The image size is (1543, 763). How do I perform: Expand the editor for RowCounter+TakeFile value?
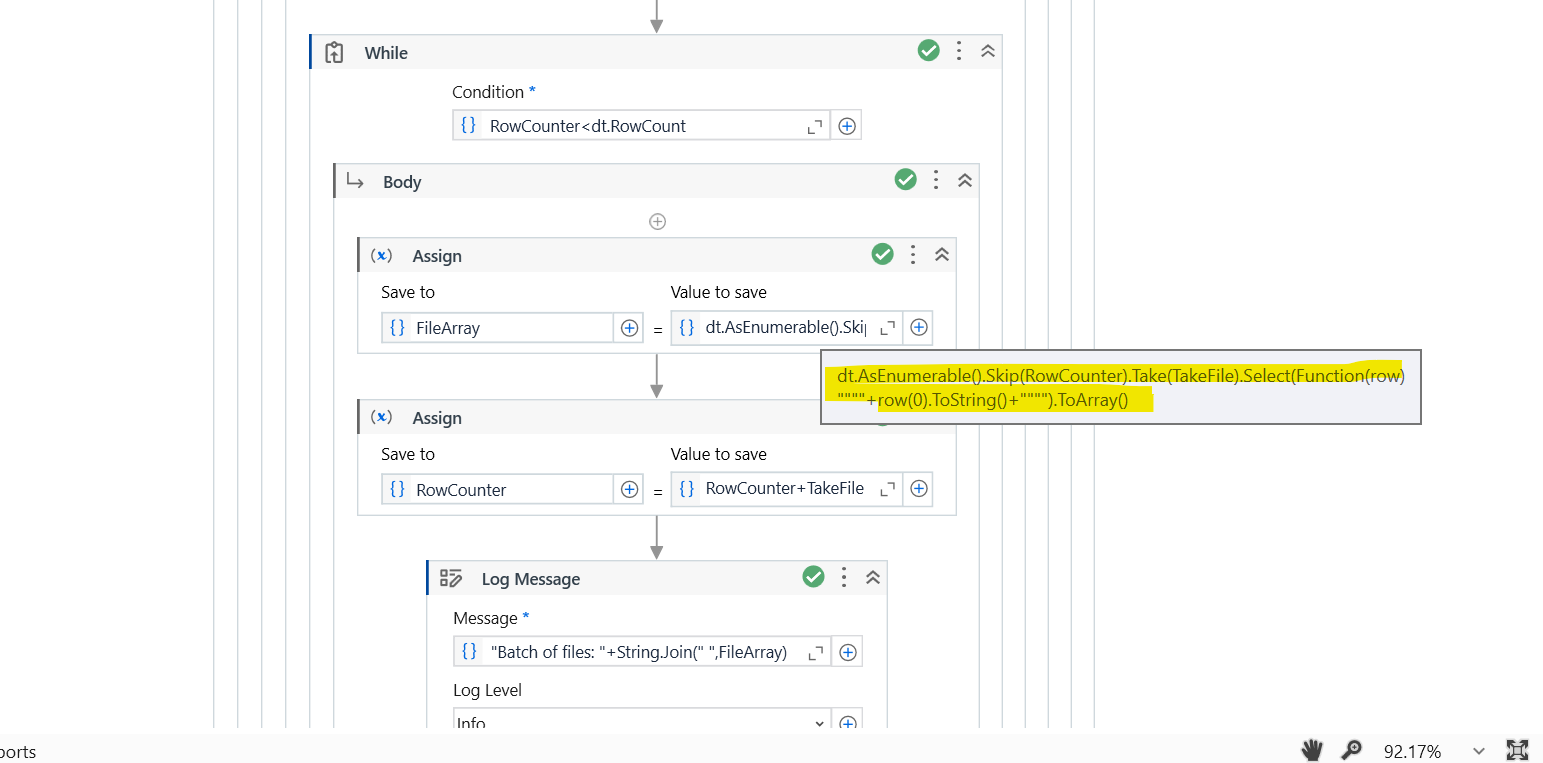coord(886,490)
